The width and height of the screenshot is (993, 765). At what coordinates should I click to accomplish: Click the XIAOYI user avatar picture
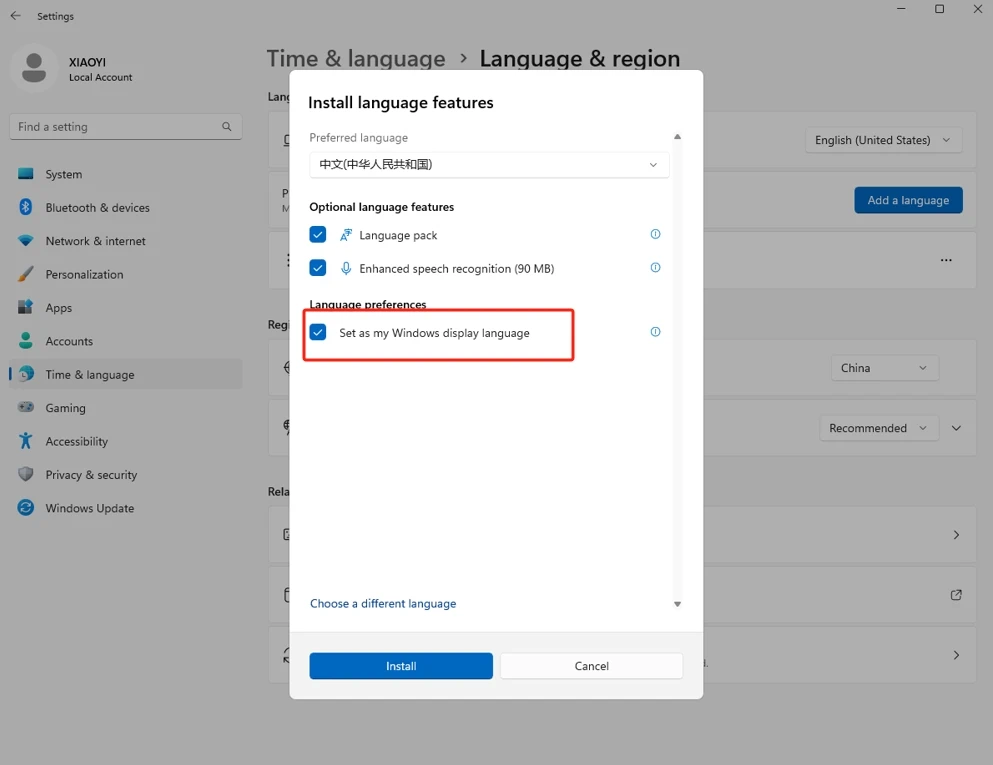(x=34, y=68)
